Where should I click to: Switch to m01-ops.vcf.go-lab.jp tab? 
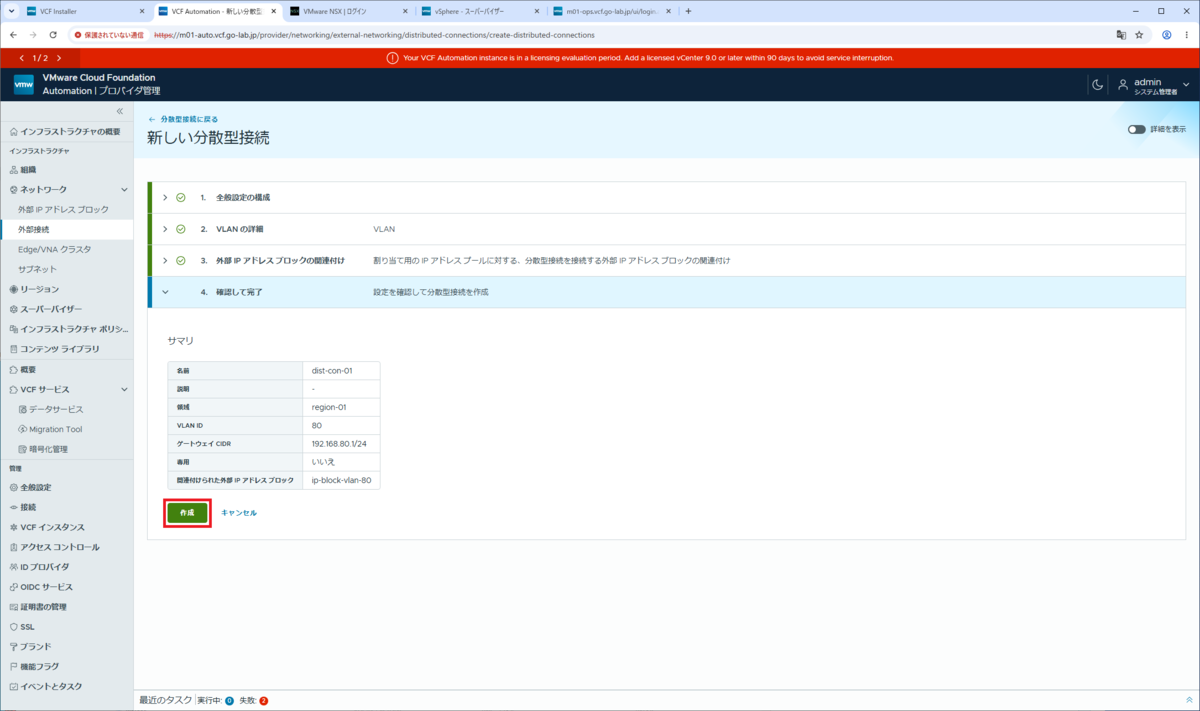coord(610,11)
